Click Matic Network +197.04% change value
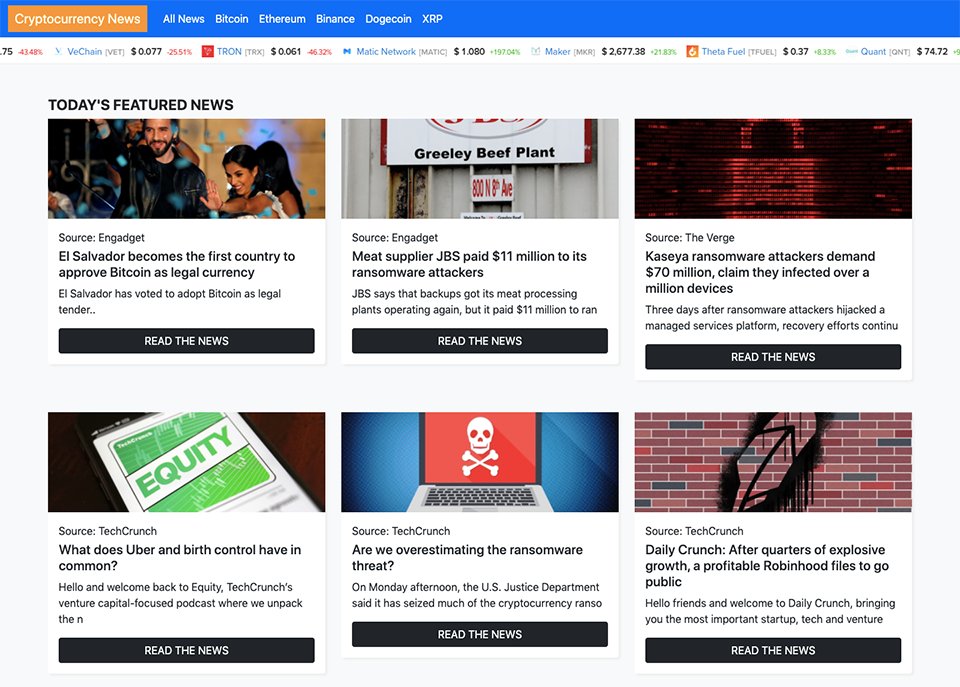The image size is (960, 687). (504, 52)
